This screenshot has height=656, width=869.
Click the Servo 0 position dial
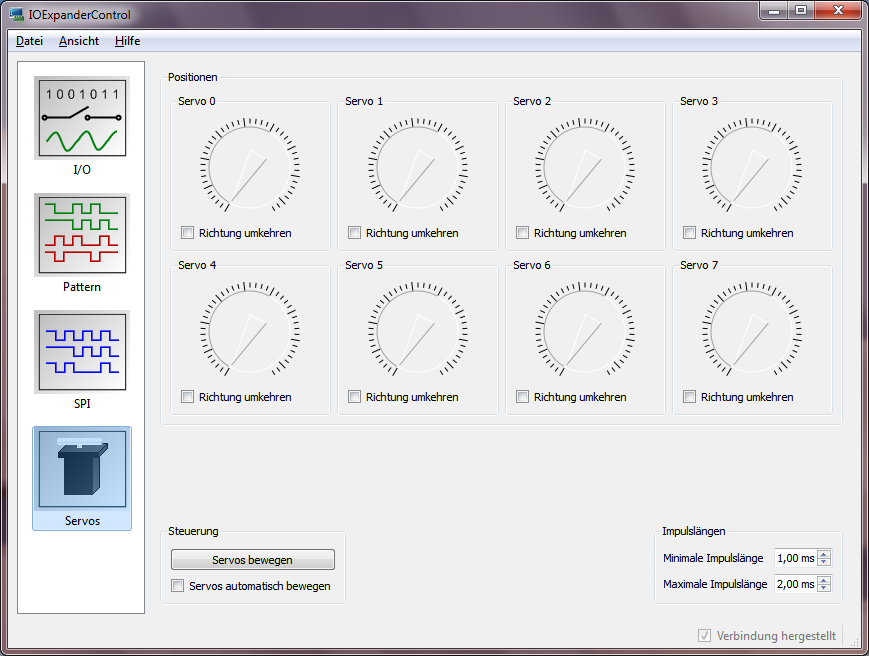tap(250, 166)
